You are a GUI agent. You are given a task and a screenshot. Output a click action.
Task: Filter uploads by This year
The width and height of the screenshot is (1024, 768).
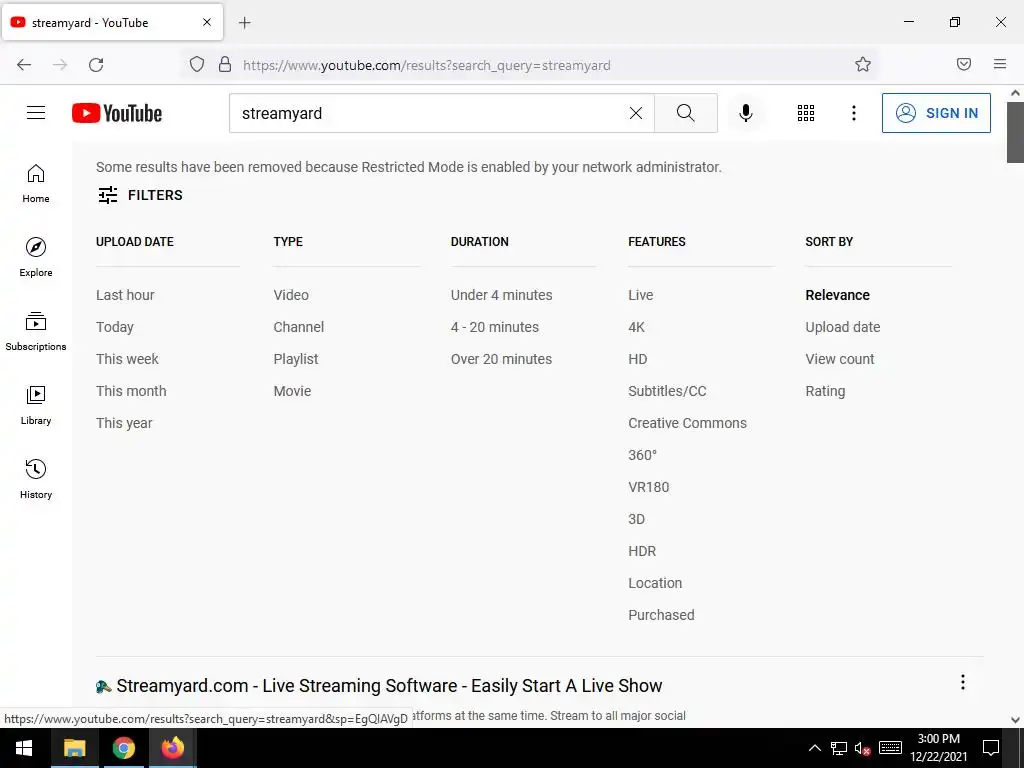click(x=124, y=423)
